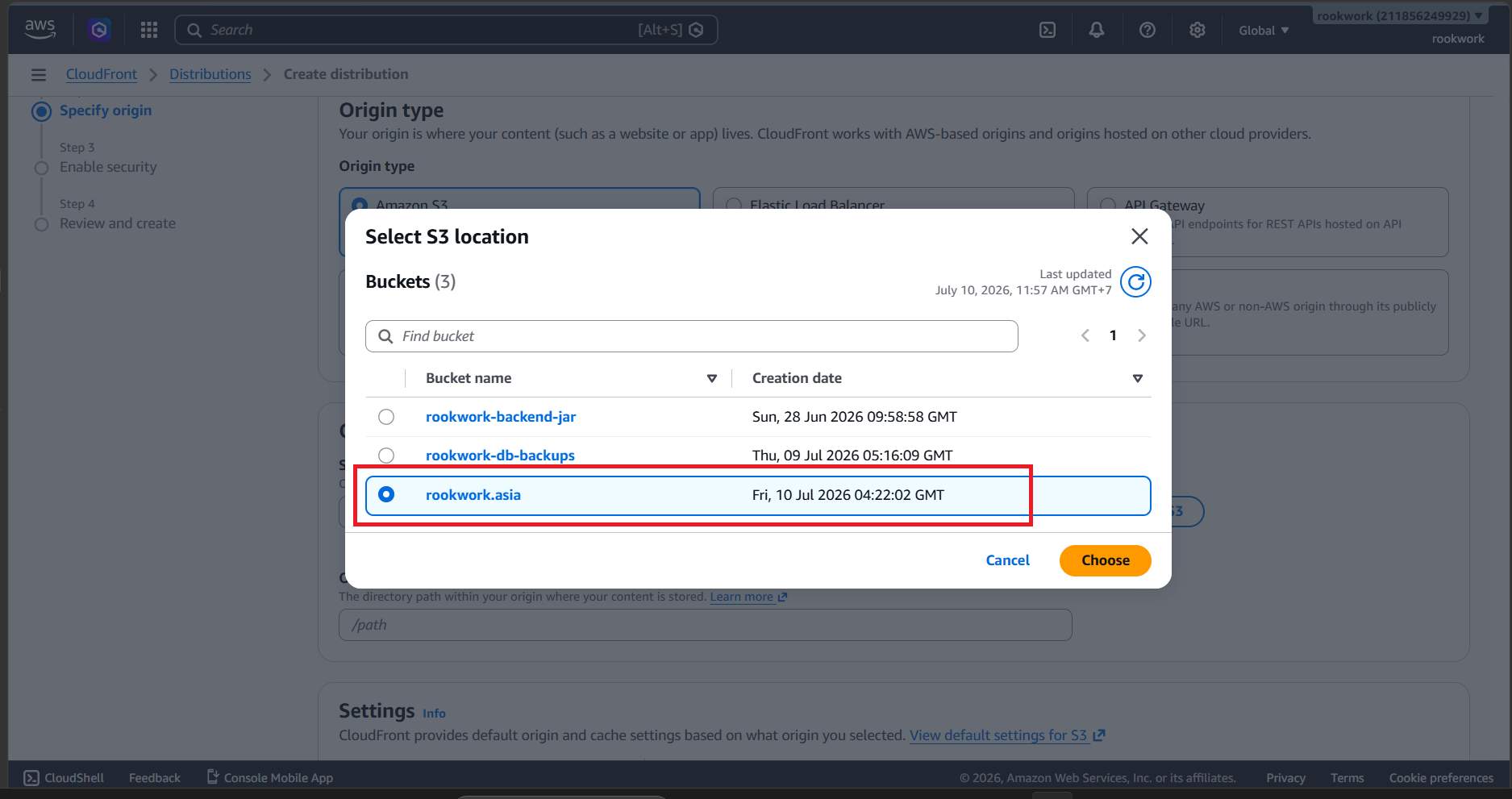Open the Settings Info link
Screen dimensions: 1512x799
pos(434,714)
